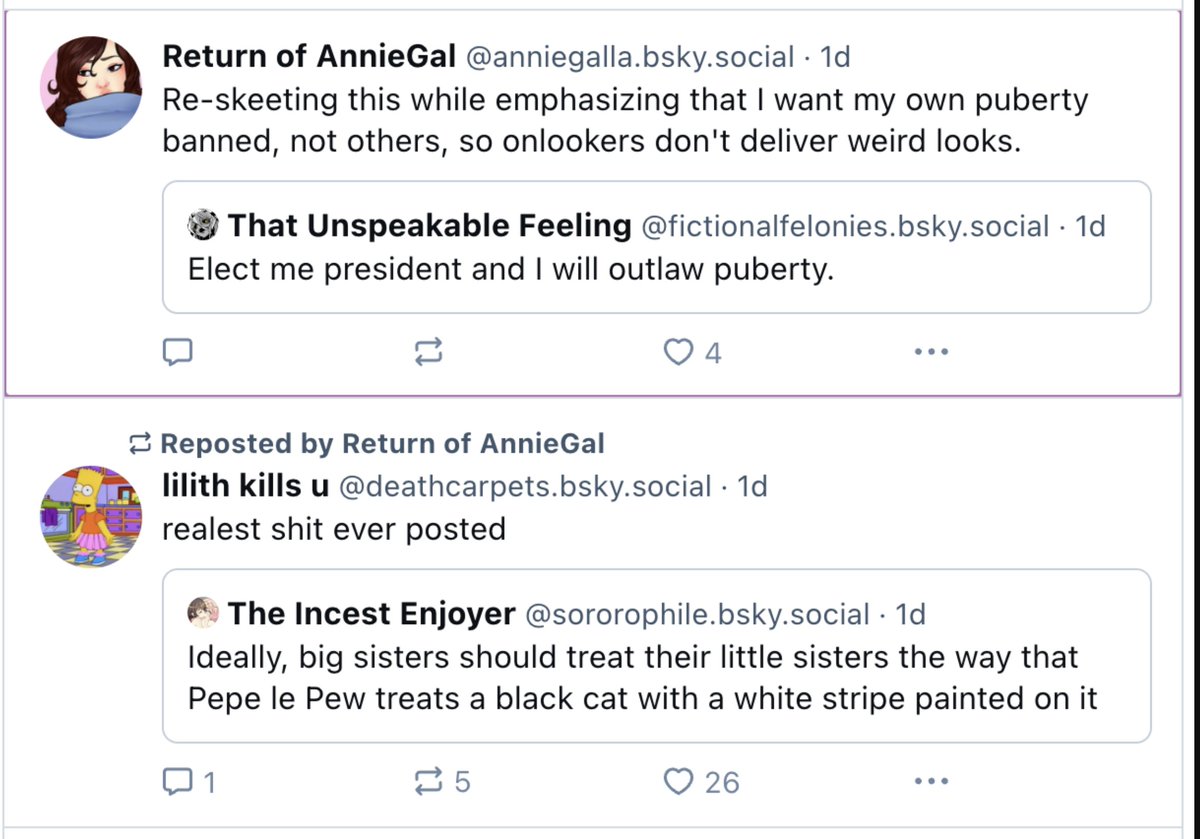Like the post with 4 likes
The height and width of the screenshot is (839, 1200).
click(x=680, y=352)
